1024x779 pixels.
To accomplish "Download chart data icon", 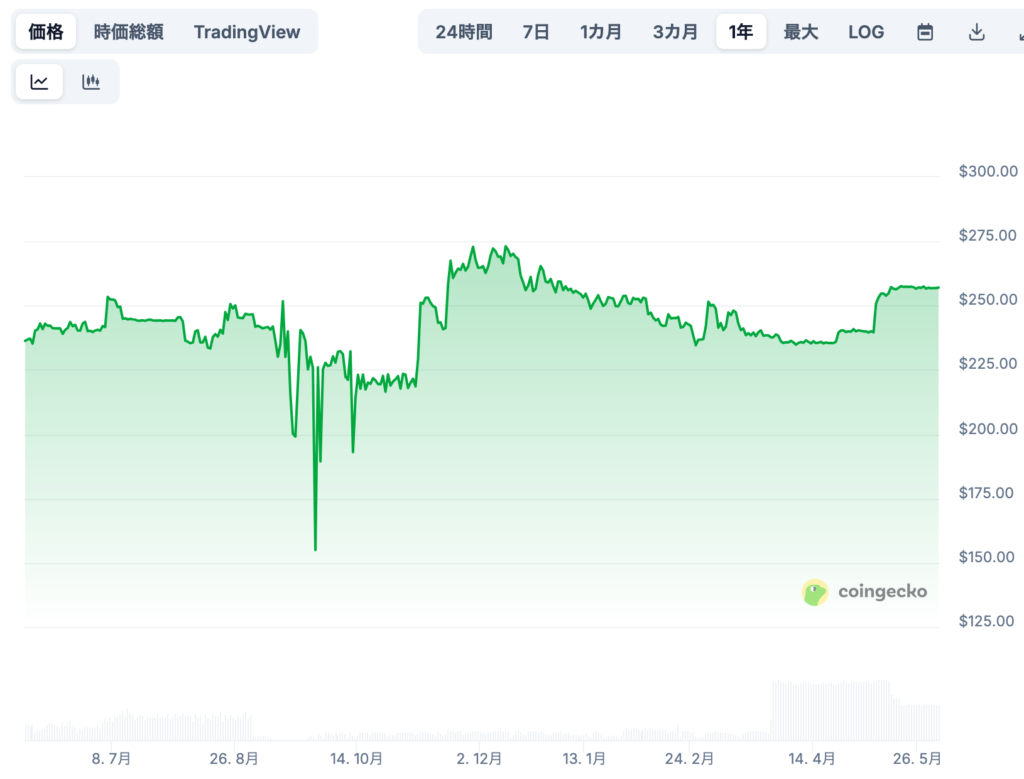I will [976, 31].
